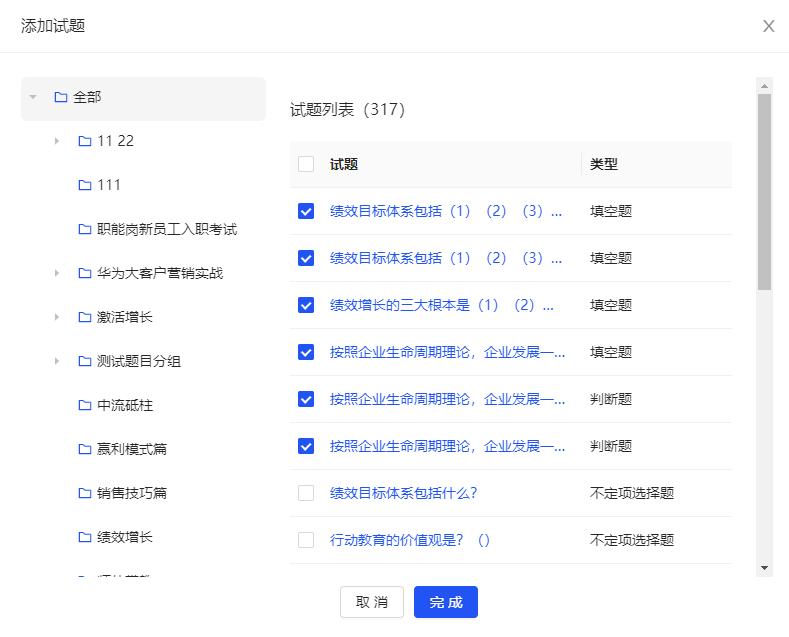Uncheck the second 绩效目标体系包括 填空题 row
The image size is (789, 637).
tap(306, 258)
